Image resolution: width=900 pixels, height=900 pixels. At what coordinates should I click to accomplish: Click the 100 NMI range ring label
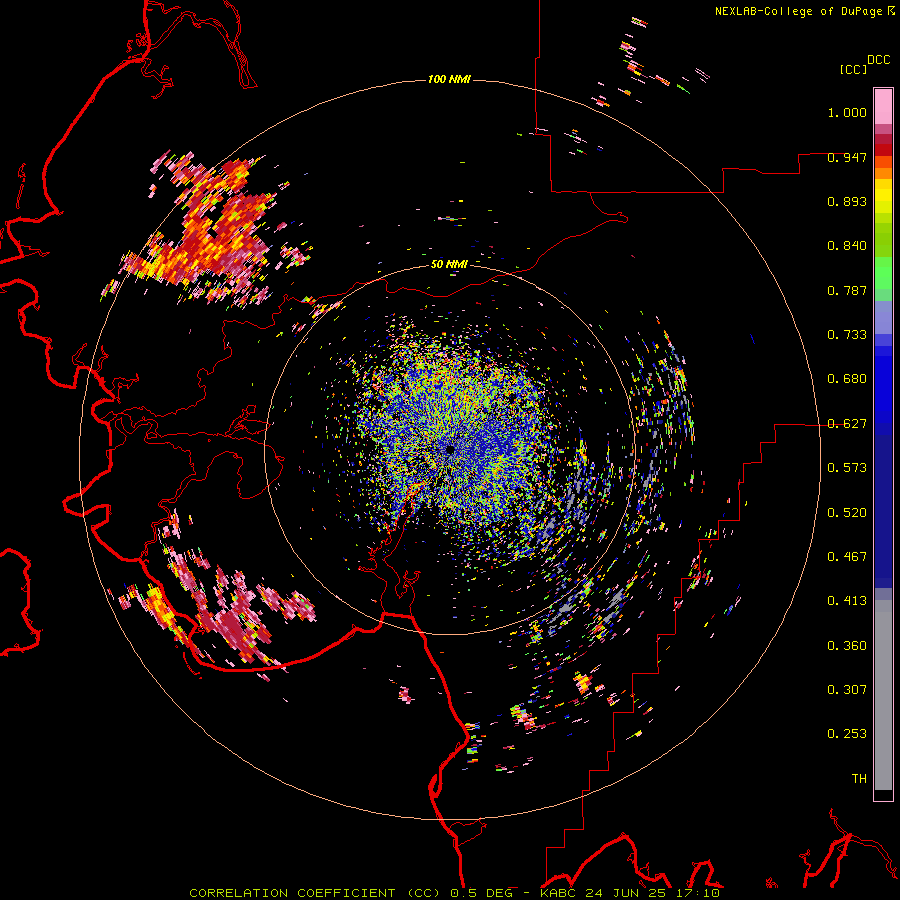pos(449,79)
